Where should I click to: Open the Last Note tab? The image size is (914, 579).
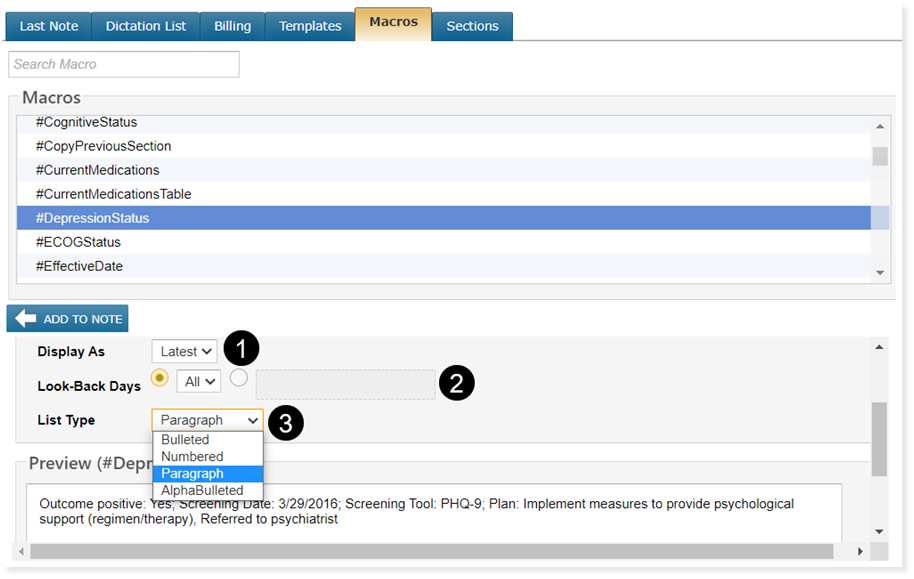point(49,26)
